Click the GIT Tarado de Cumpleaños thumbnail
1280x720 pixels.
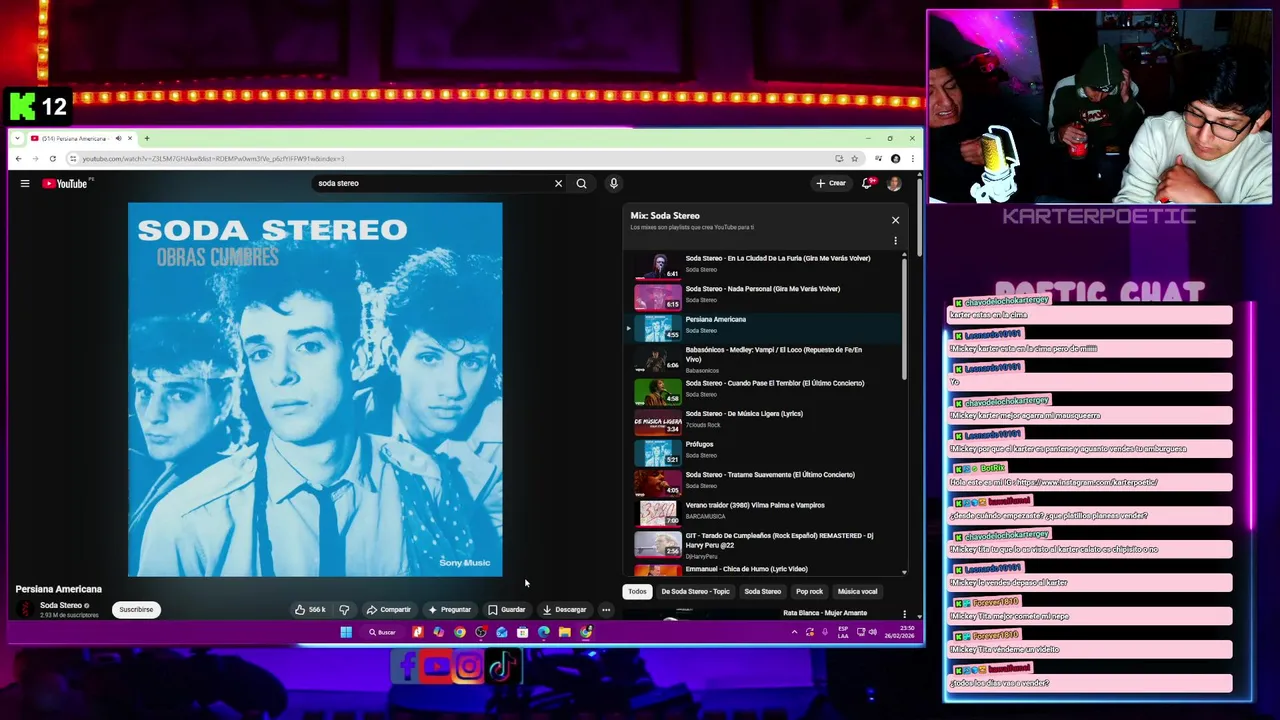point(658,544)
